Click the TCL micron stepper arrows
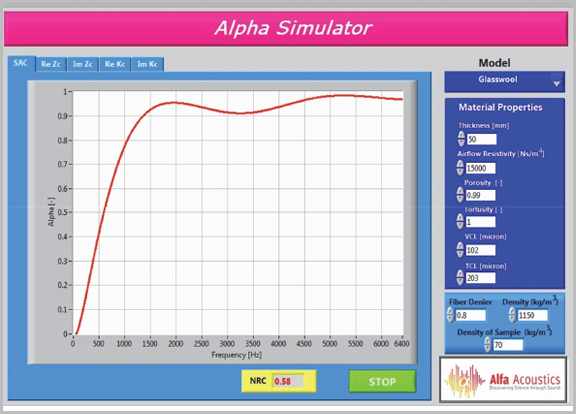This screenshot has height=414, width=576. point(460,278)
